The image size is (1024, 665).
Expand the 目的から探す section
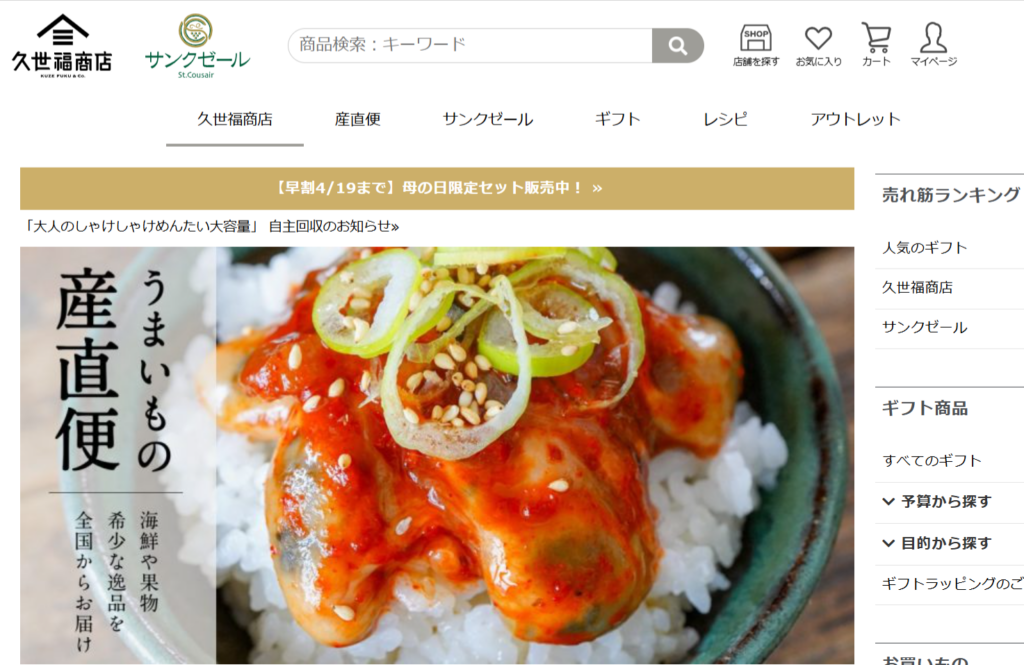(x=949, y=543)
